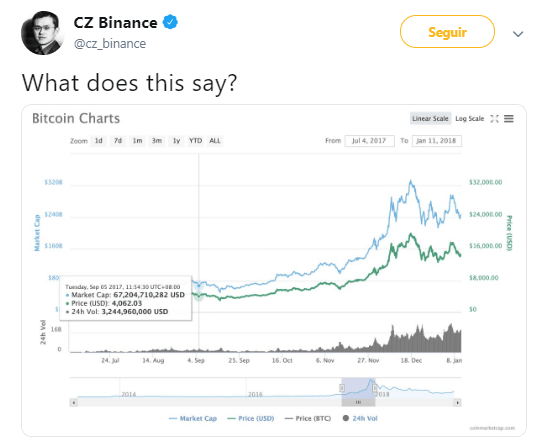Click the navigator left scroll arrow
The image size is (550, 444).
[x=73, y=403]
